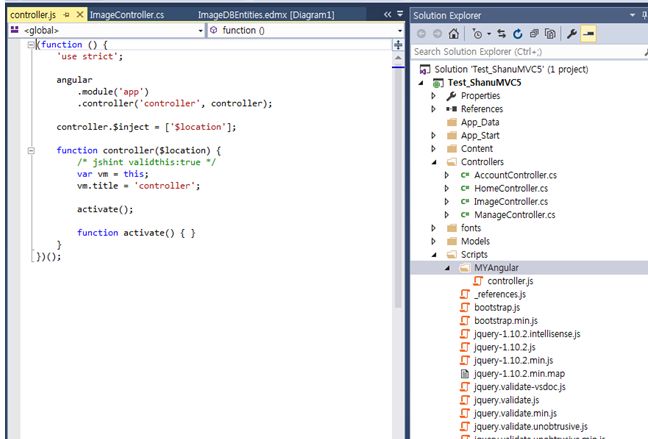The height and width of the screenshot is (439, 648).
Task: Expand AccountController.cs node
Action: coord(447,175)
